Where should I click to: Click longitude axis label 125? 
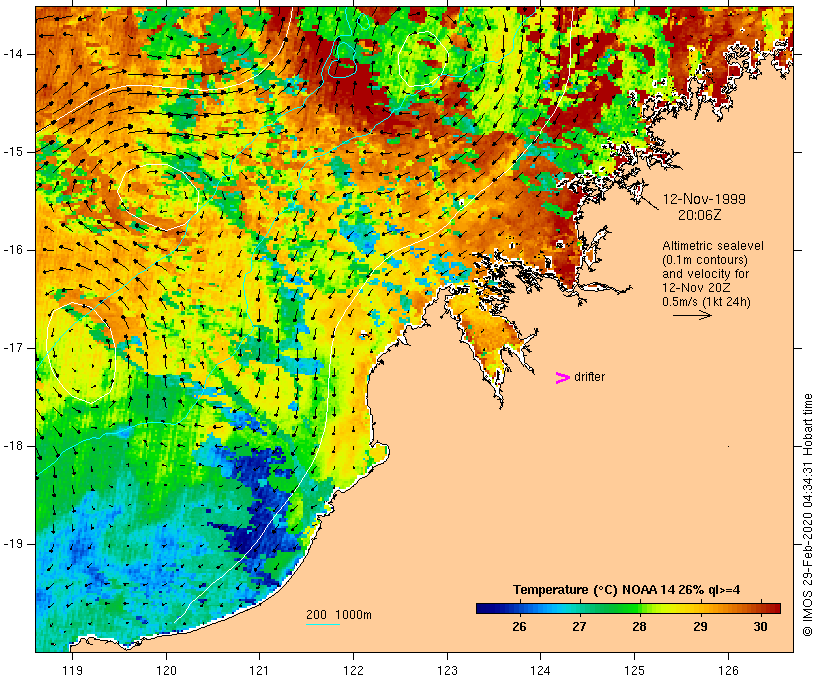click(x=635, y=670)
